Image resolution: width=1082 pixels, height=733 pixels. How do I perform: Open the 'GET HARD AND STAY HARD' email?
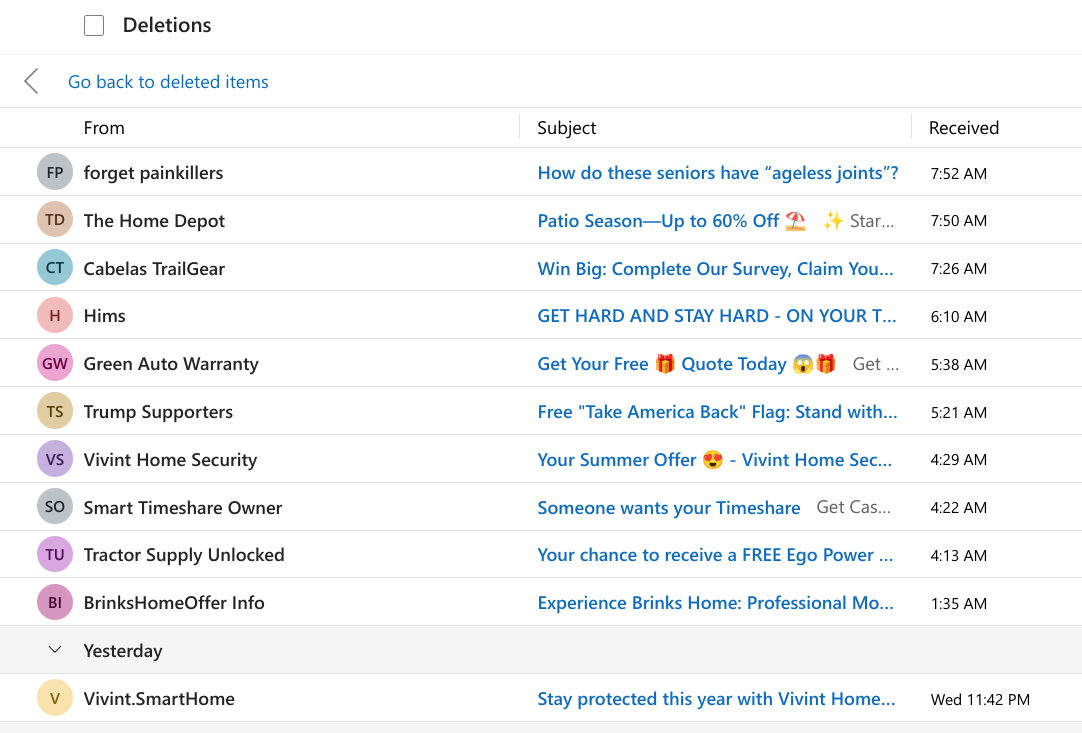716,316
